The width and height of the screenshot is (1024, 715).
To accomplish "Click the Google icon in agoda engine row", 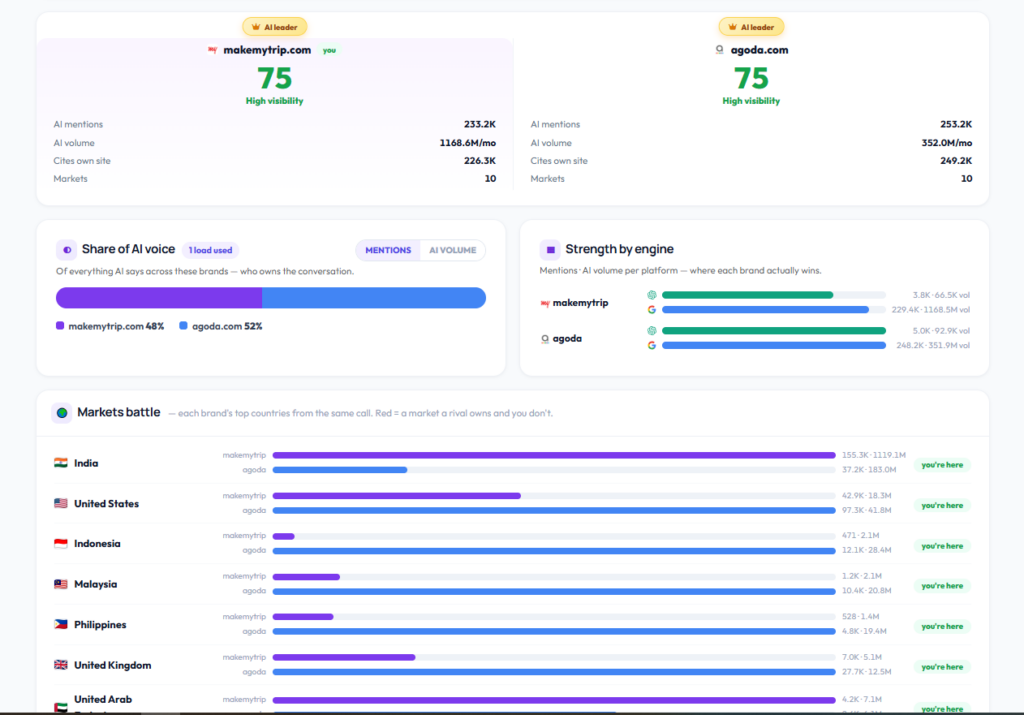I will coord(652,345).
